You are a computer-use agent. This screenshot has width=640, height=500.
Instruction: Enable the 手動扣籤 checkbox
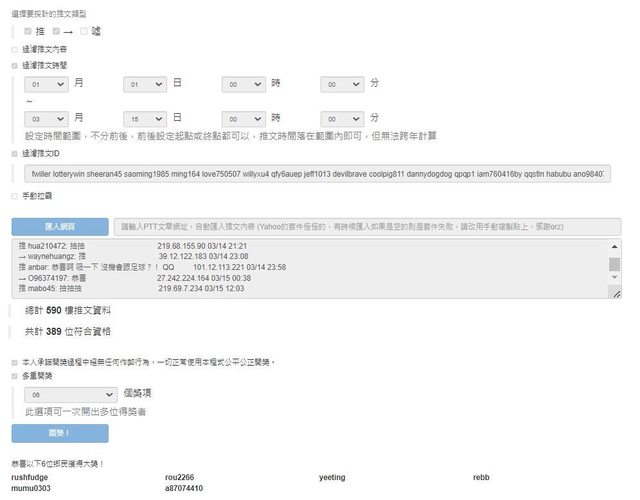[14, 196]
